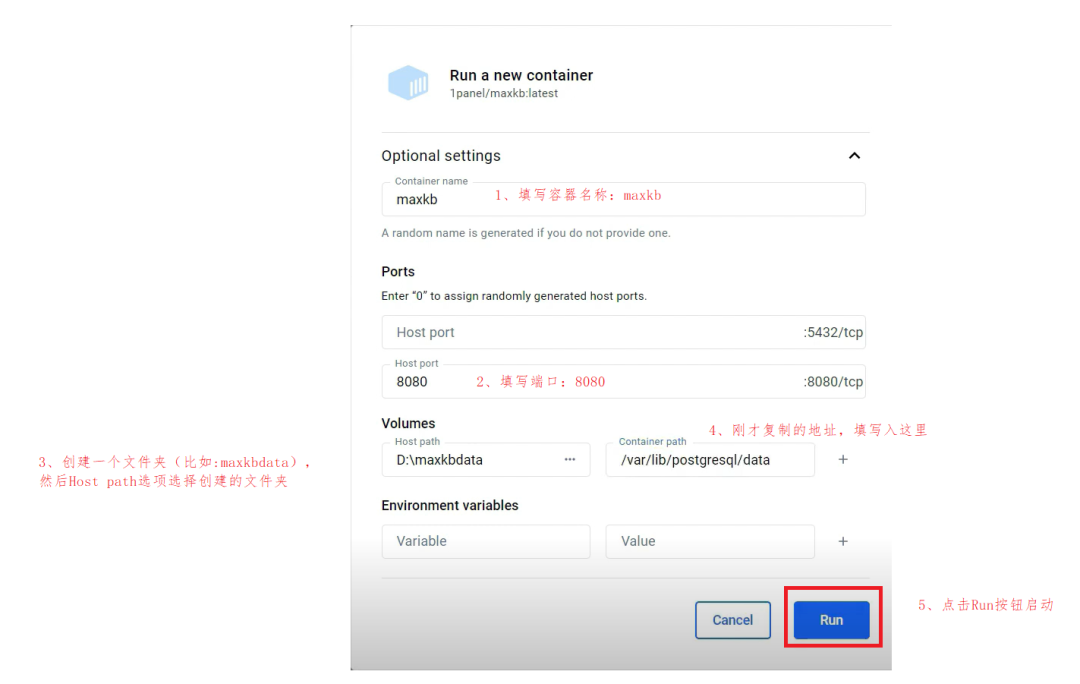Click the Host port field for 5432/tcp

click(623, 332)
